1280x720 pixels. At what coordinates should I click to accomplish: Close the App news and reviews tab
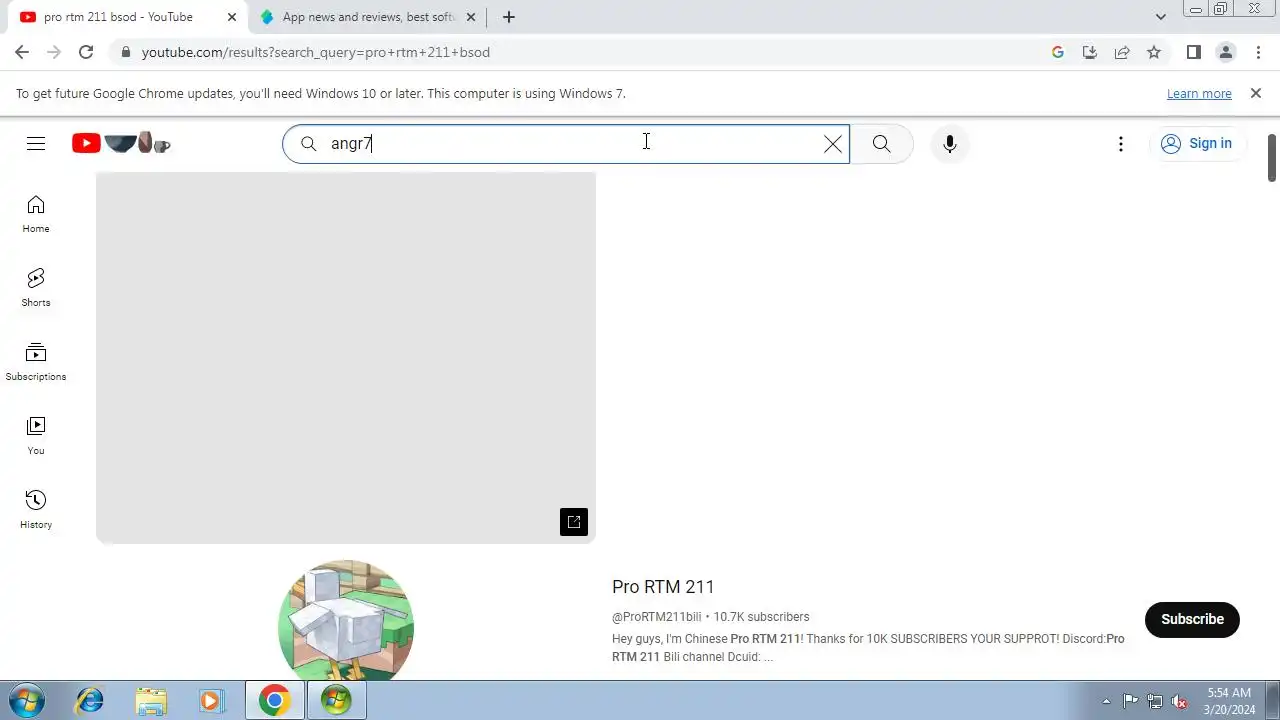click(x=471, y=17)
